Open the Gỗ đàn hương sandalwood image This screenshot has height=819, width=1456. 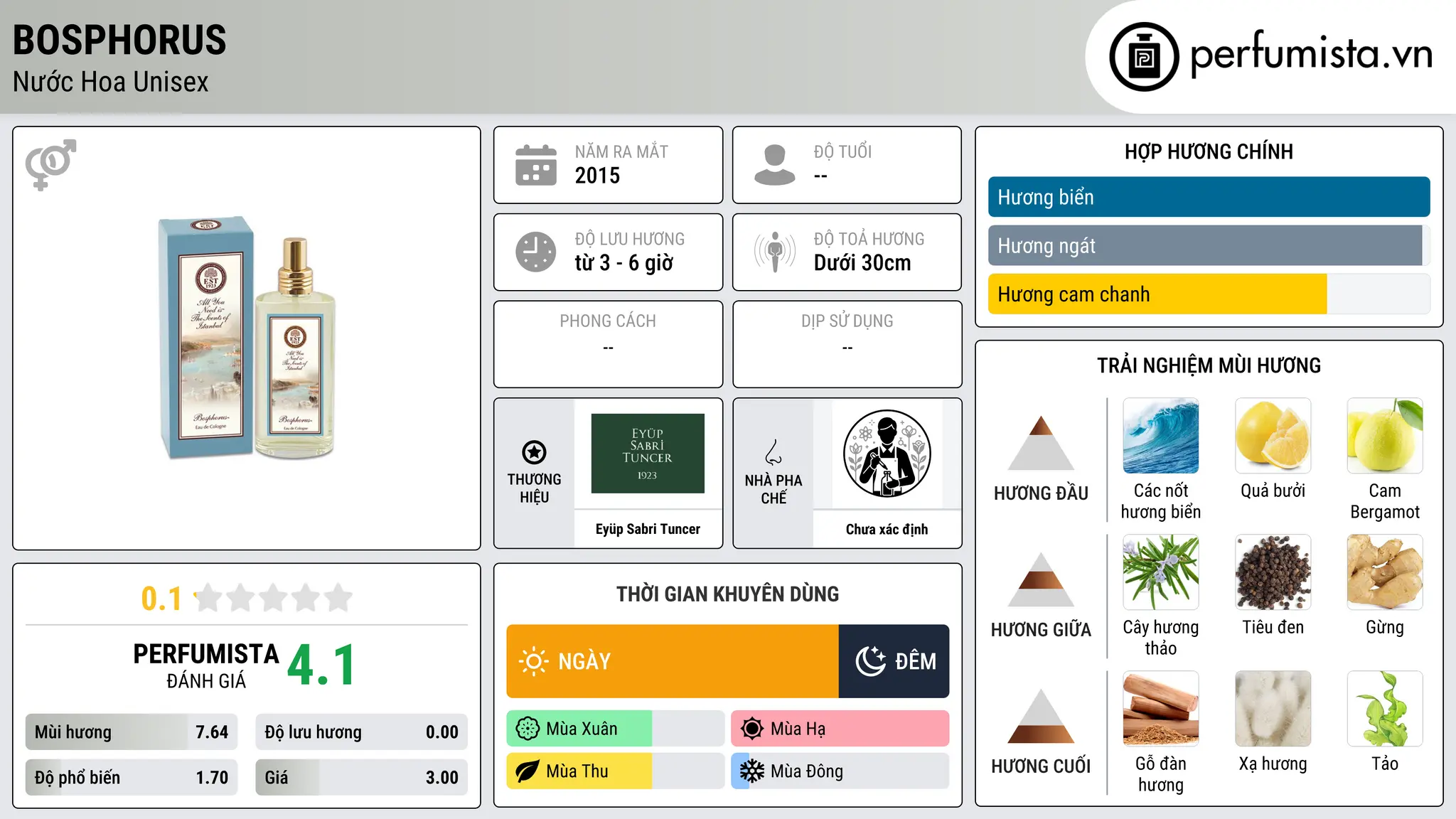coord(1161,709)
